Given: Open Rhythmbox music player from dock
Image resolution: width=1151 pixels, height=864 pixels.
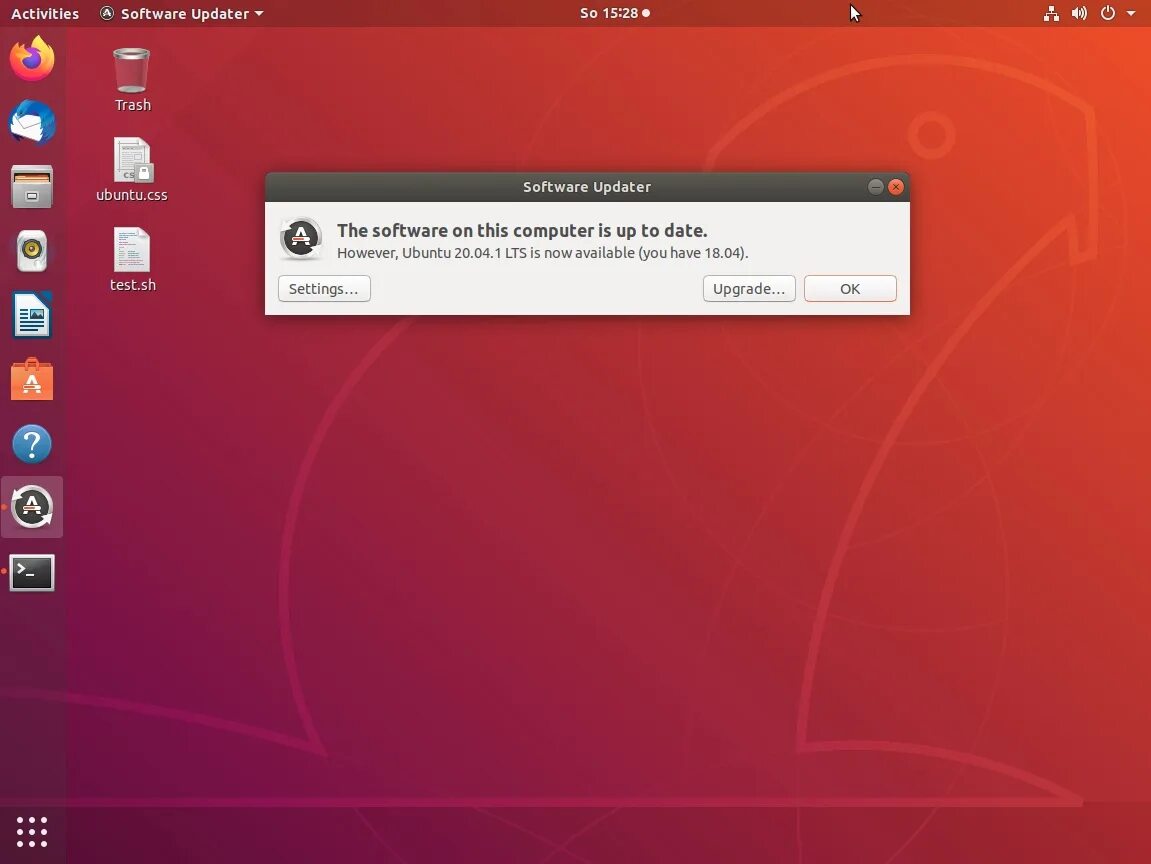Looking at the screenshot, I should [x=32, y=250].
